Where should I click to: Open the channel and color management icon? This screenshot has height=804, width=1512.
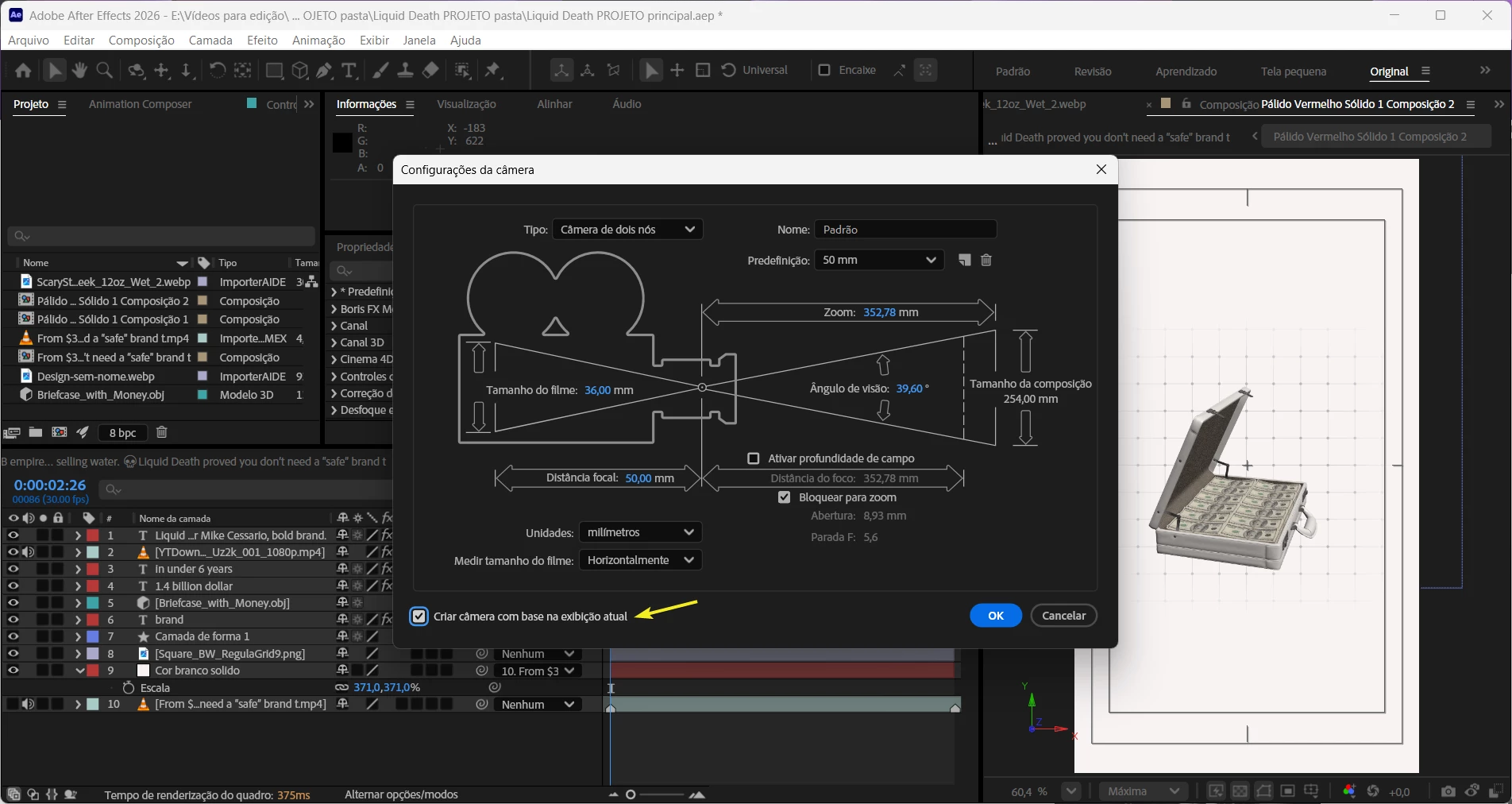(x=1349, y=791)
